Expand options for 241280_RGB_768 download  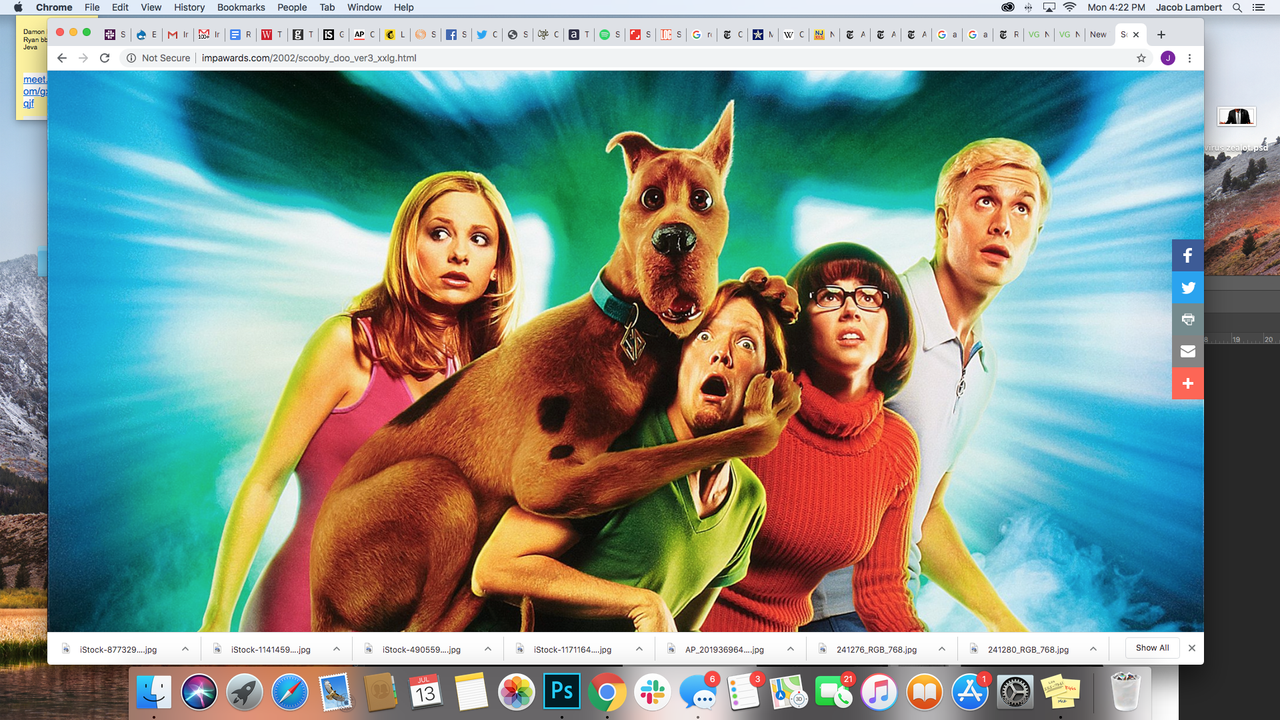coord(1093,649)
